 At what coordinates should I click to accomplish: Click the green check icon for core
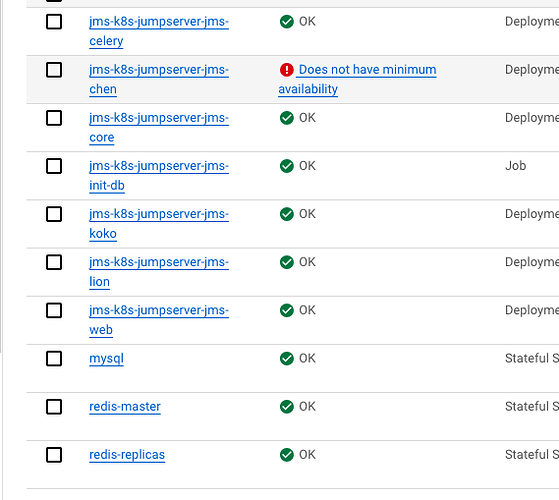coord(287,118)
